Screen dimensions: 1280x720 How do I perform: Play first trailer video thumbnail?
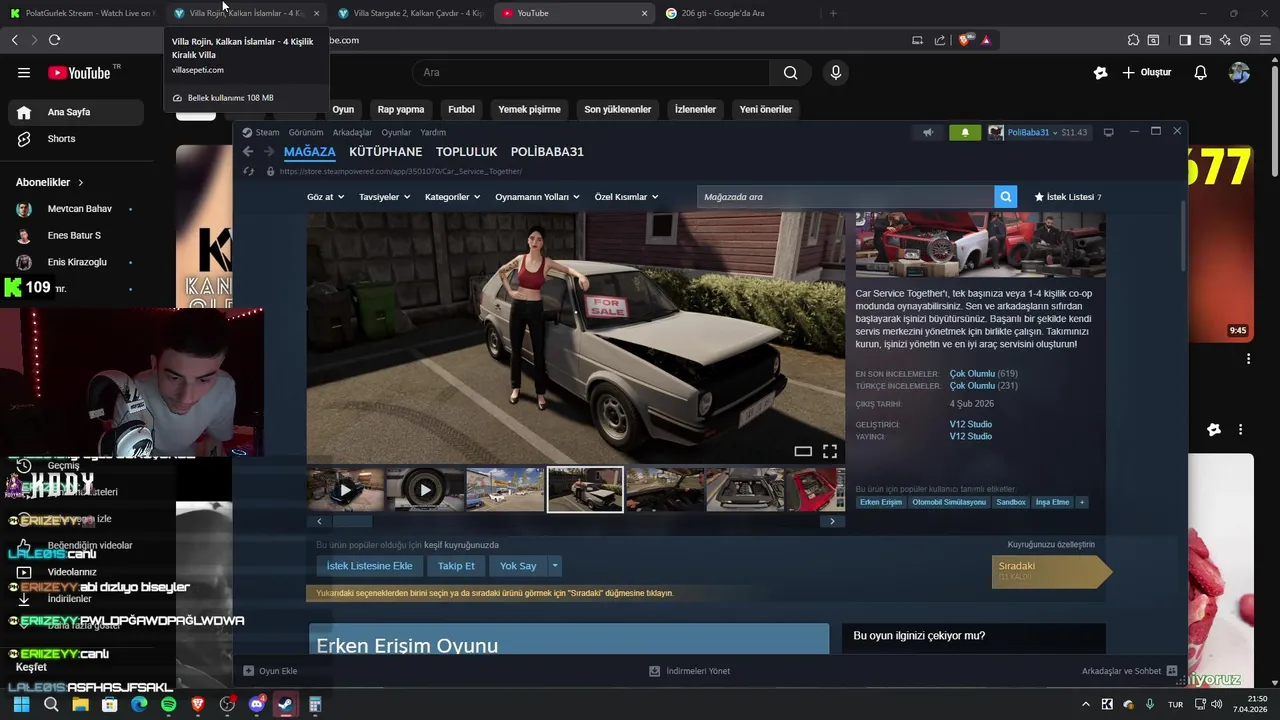coord(345,490)
